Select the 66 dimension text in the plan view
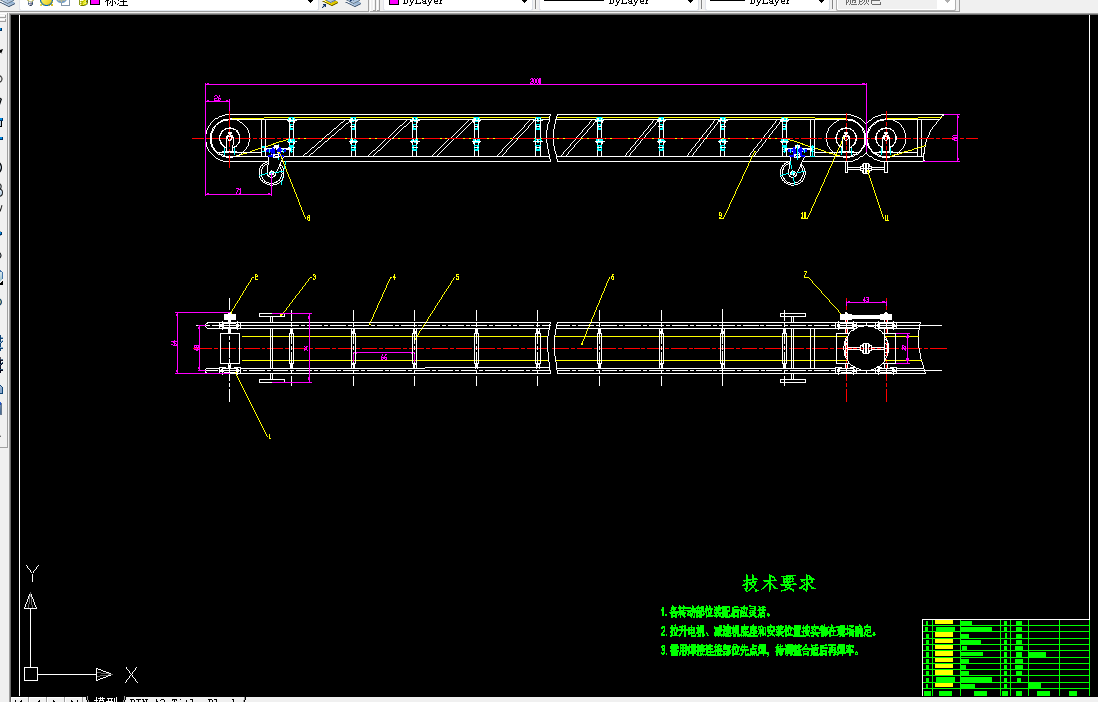 click(384, 357)
